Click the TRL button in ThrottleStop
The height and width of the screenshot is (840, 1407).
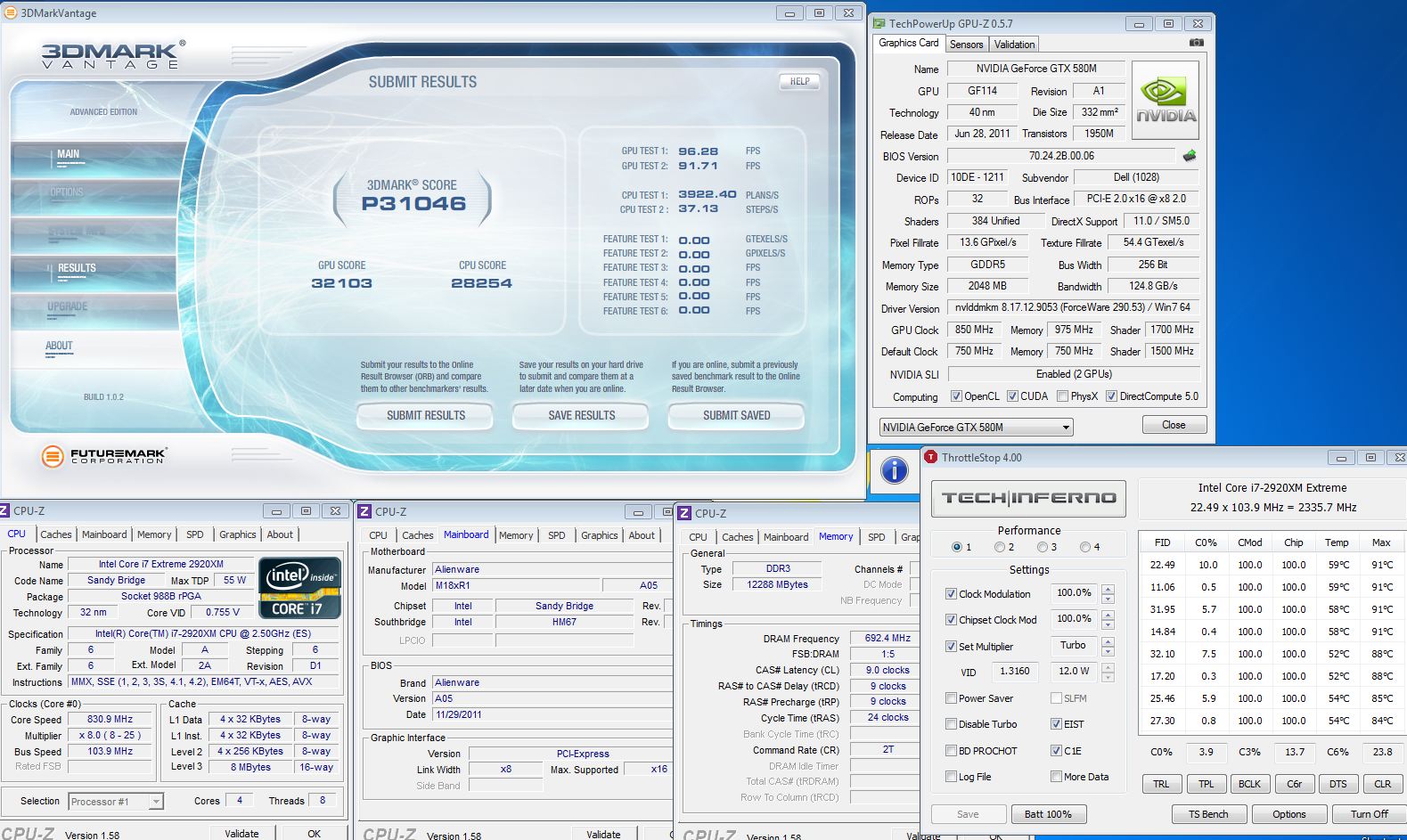pyautogui.click(x=1161, y=784)
